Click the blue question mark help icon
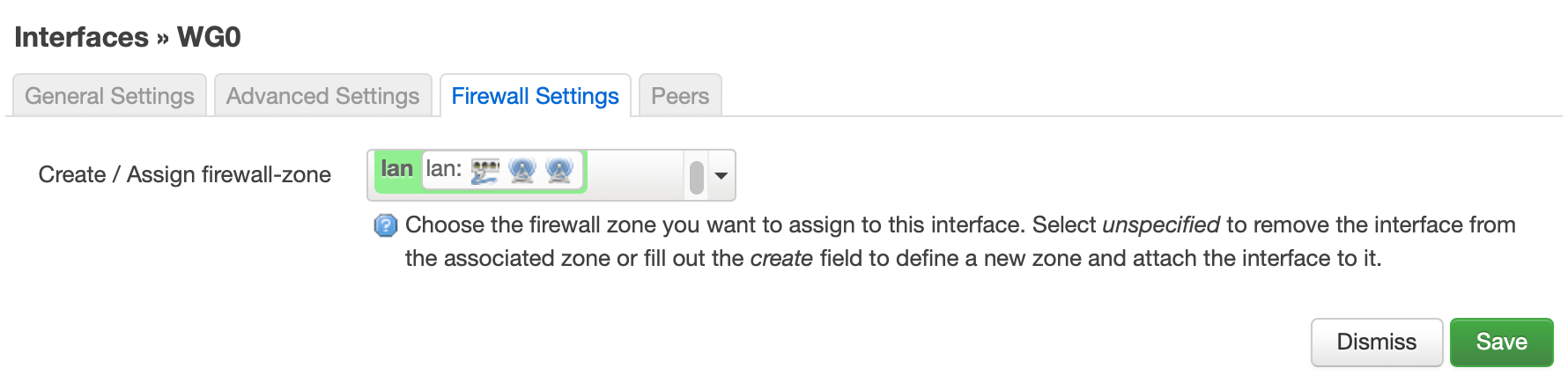1568x383 pixels. click(x=386, y=226)
